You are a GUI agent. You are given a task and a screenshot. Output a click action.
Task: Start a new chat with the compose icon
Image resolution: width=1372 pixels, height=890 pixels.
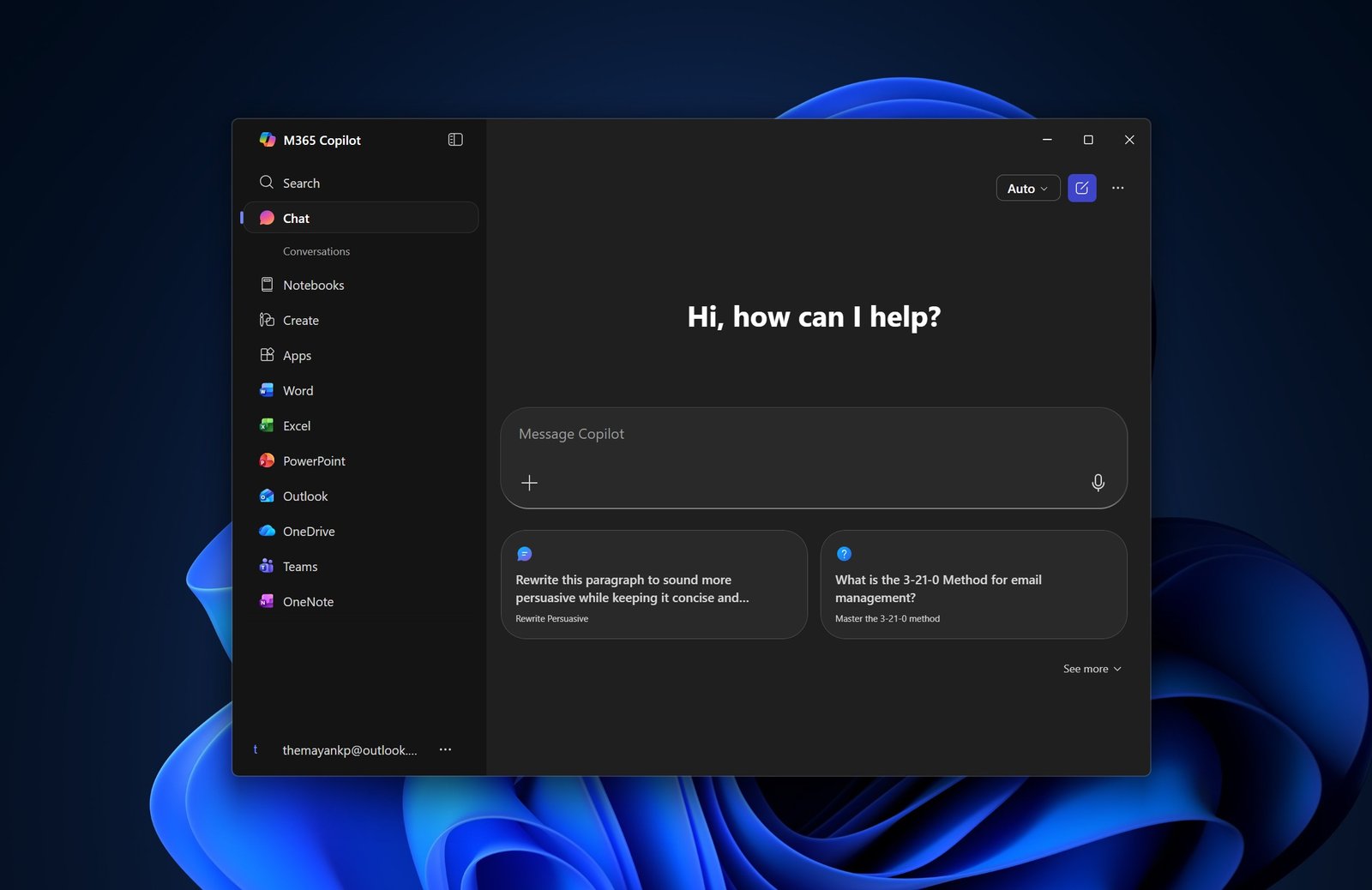(1081, 188)
